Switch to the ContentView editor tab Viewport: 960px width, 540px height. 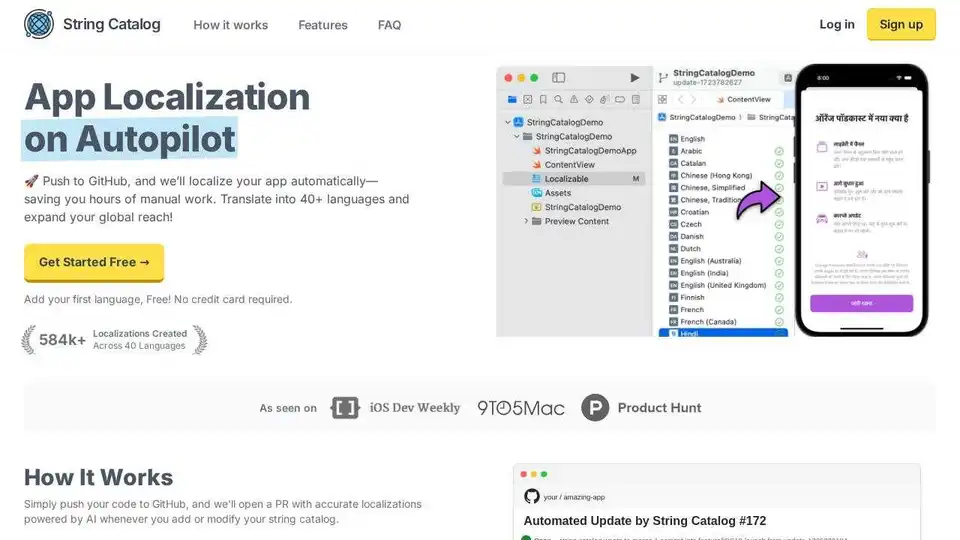pos(743,99)
